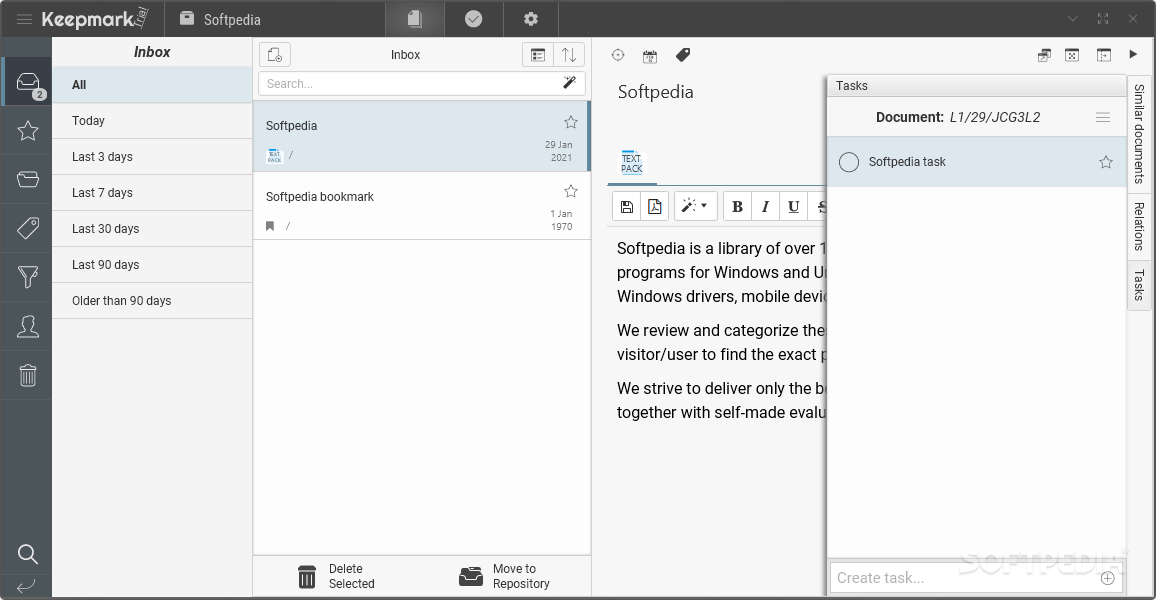Select the TEXT PACK attachment tab
1156x600 pixels.
point(632,164)
